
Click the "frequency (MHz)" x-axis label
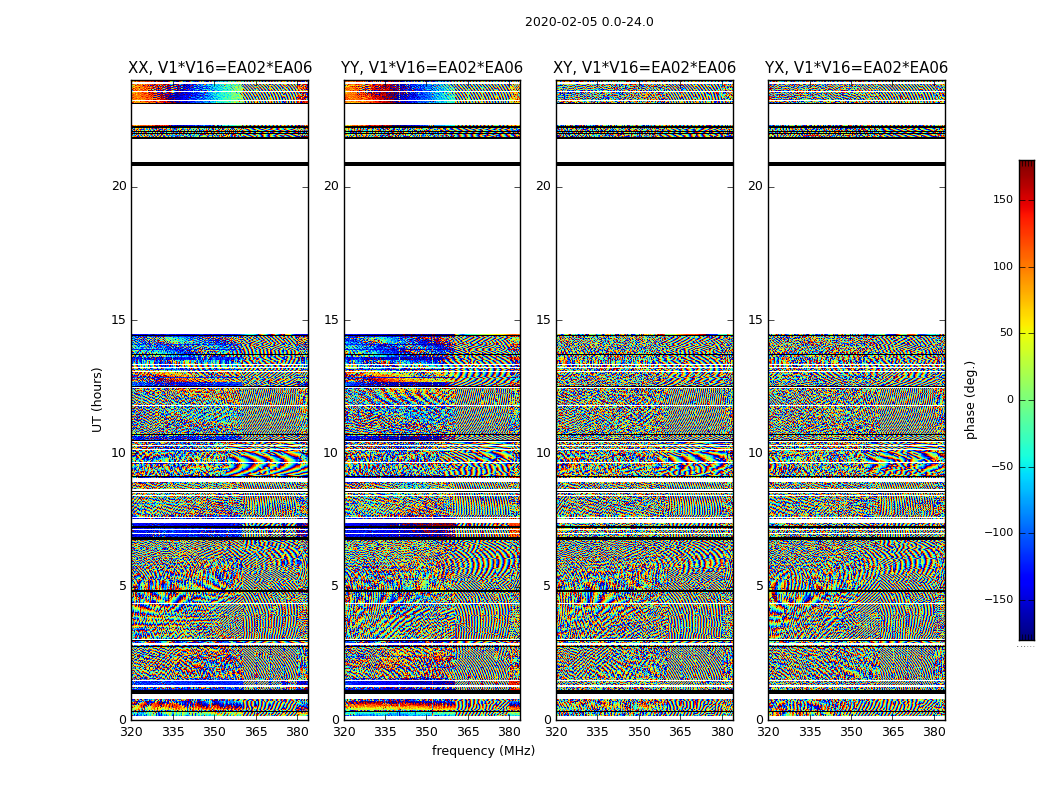tap(483, 750)
